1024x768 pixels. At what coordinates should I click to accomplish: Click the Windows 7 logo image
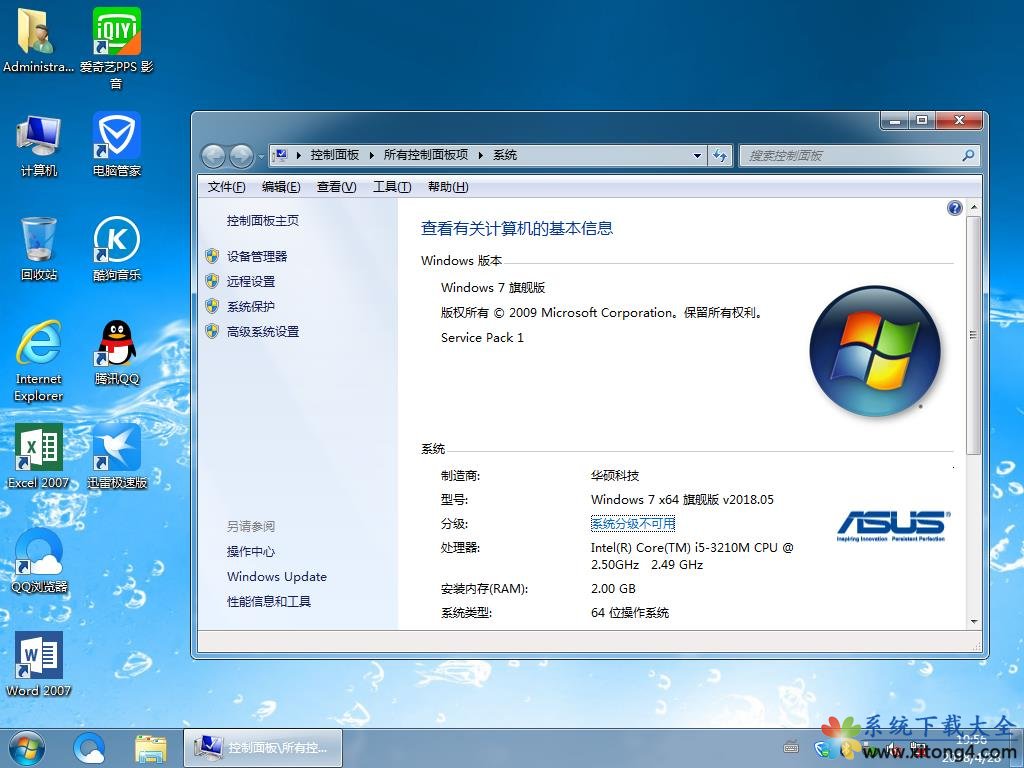(875, 351)
